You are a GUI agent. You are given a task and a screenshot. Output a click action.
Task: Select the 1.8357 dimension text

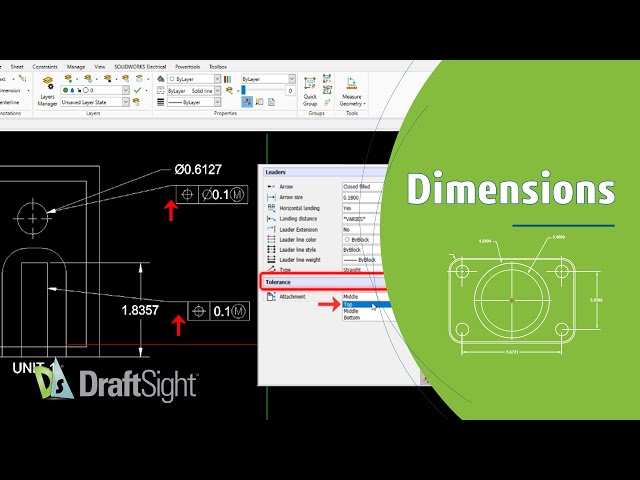coord(140,311)
